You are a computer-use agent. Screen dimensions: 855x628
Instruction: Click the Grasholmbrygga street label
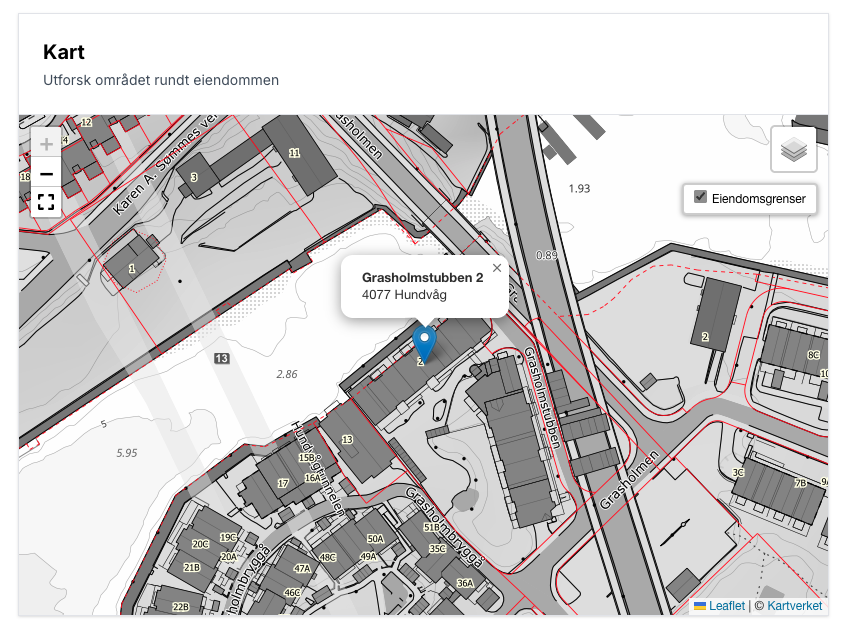tap(444, 527)
